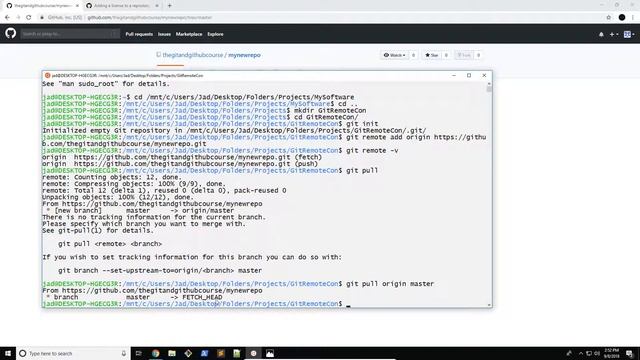Open File Explorer from the taskbar
Screen dimensions: 640x360
pos(172,353)
